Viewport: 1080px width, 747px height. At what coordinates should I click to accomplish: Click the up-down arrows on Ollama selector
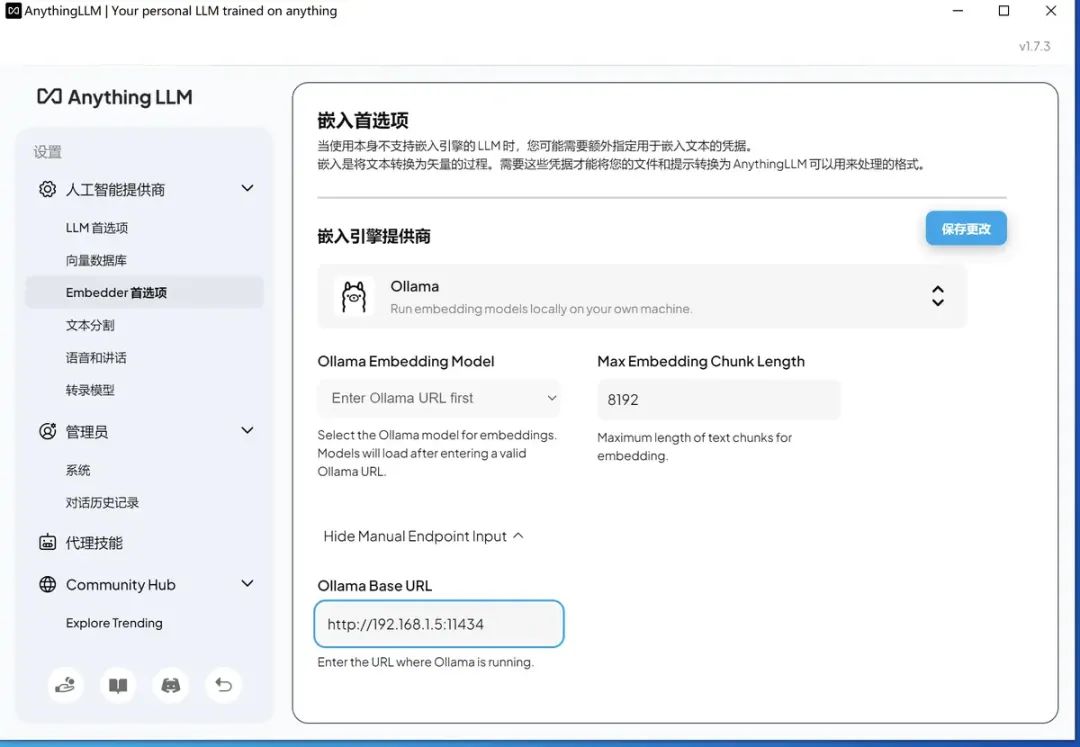coord(937,296)
